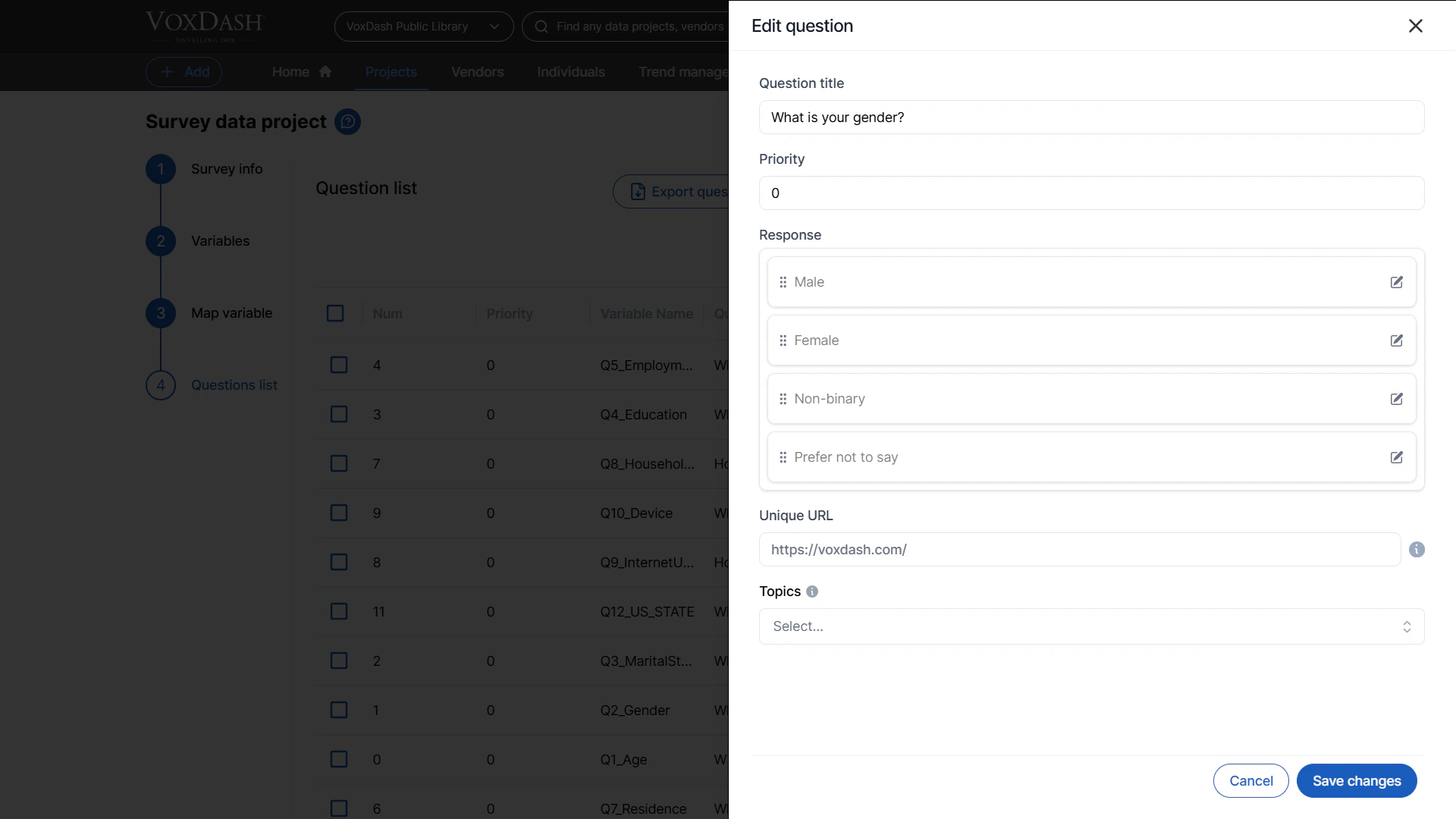Open the Trend manager tab

tap(683, 72)
